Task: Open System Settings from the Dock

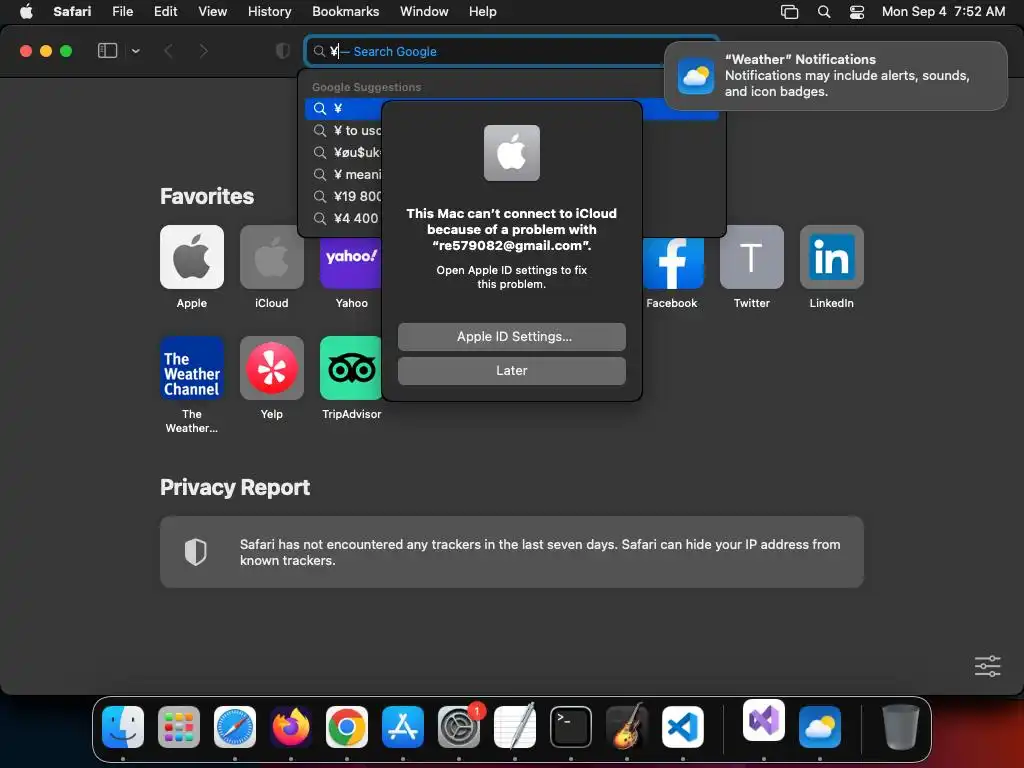Action: [x=458, y=727]
